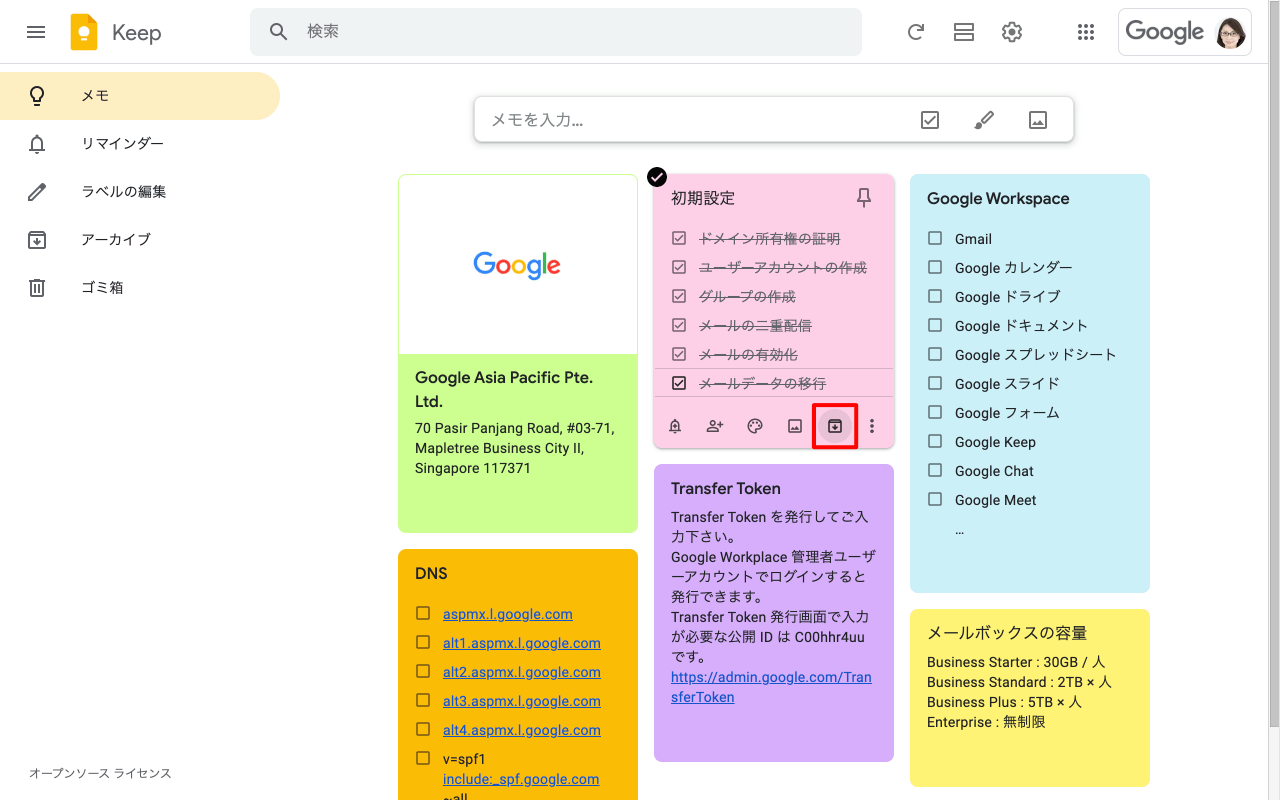Uncheck ドメイン所有権の証明 item
Image resolution: width=1280 pixels, height=800 pixels.
(x=680, y=238)
